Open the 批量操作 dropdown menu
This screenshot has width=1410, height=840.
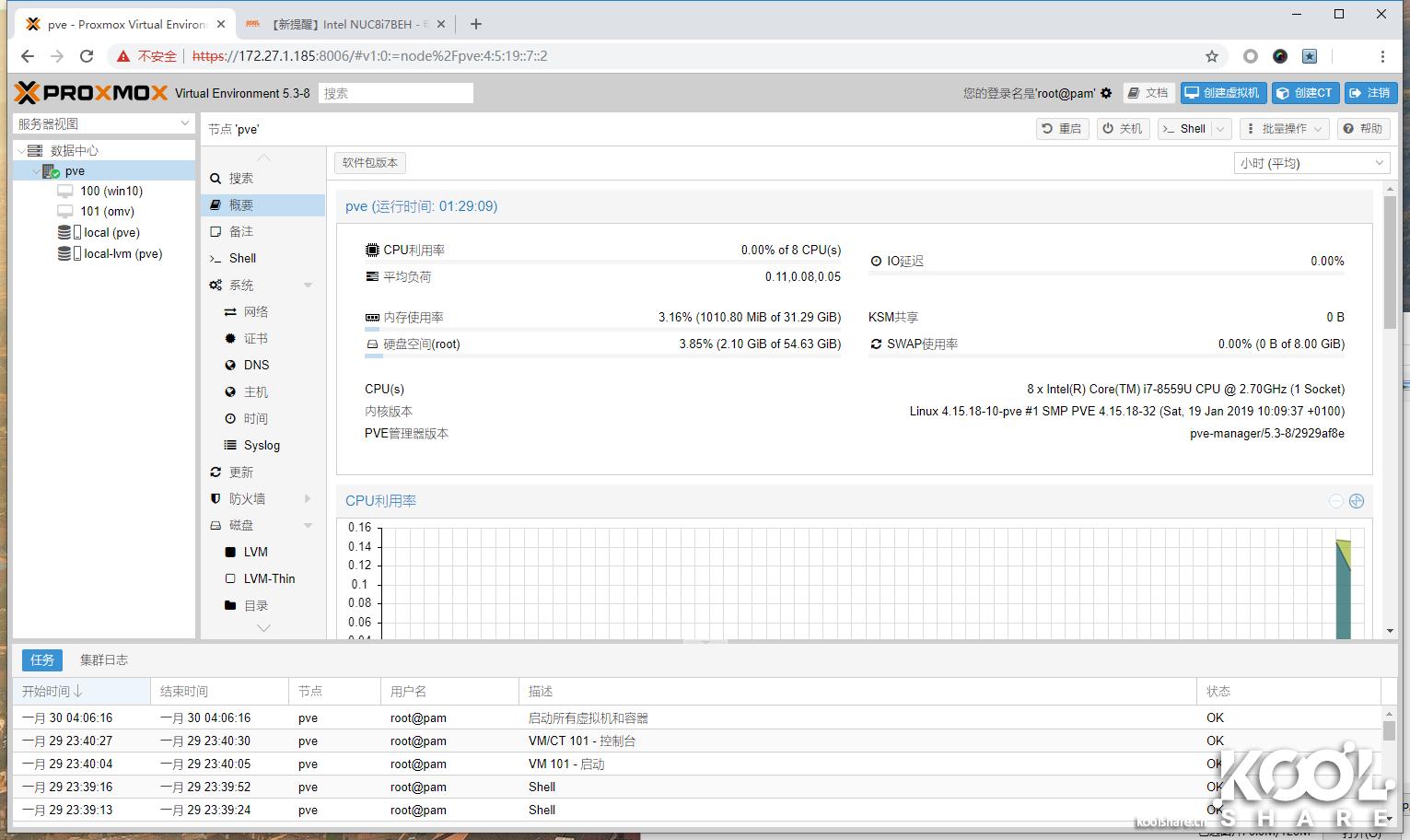(1284, 128)
